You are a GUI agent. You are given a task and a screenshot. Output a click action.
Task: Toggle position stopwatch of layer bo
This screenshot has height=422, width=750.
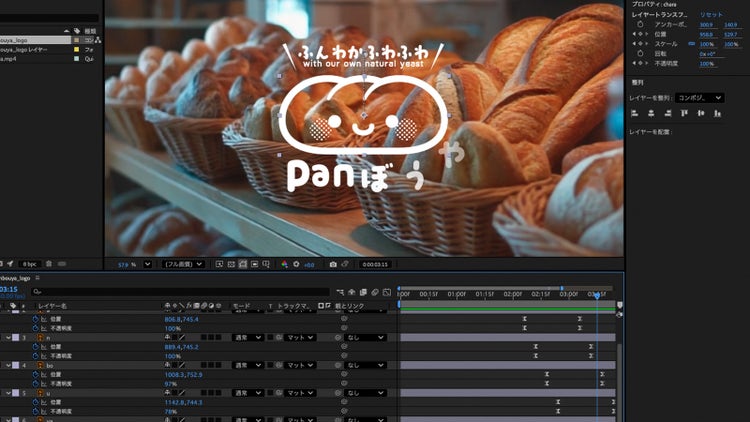(35, 375)
